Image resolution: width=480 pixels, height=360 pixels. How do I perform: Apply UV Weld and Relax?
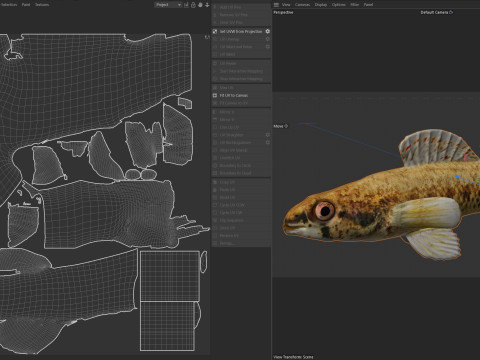click(236, 47)
